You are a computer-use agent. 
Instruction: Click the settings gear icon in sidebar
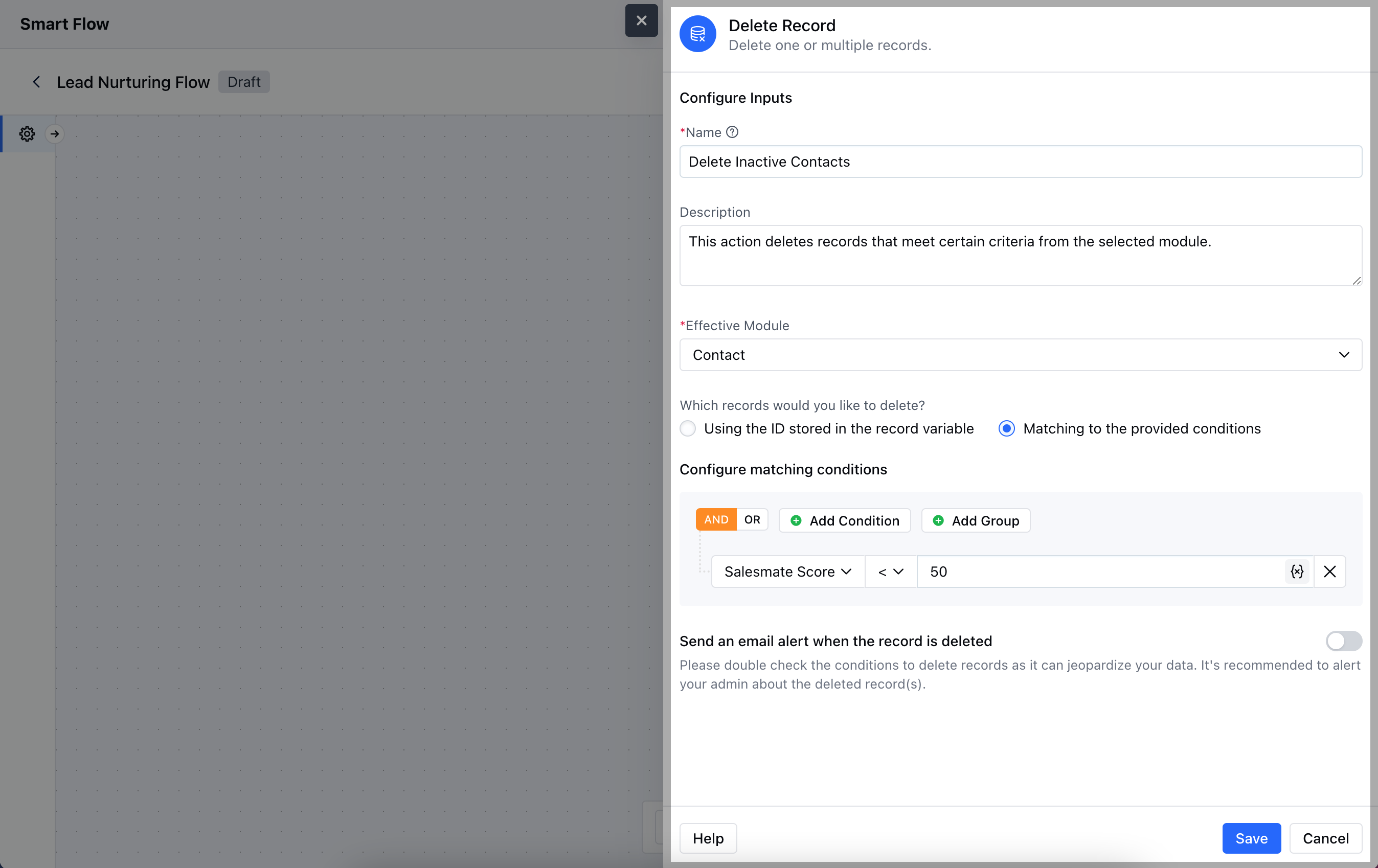tap(27, 134)
